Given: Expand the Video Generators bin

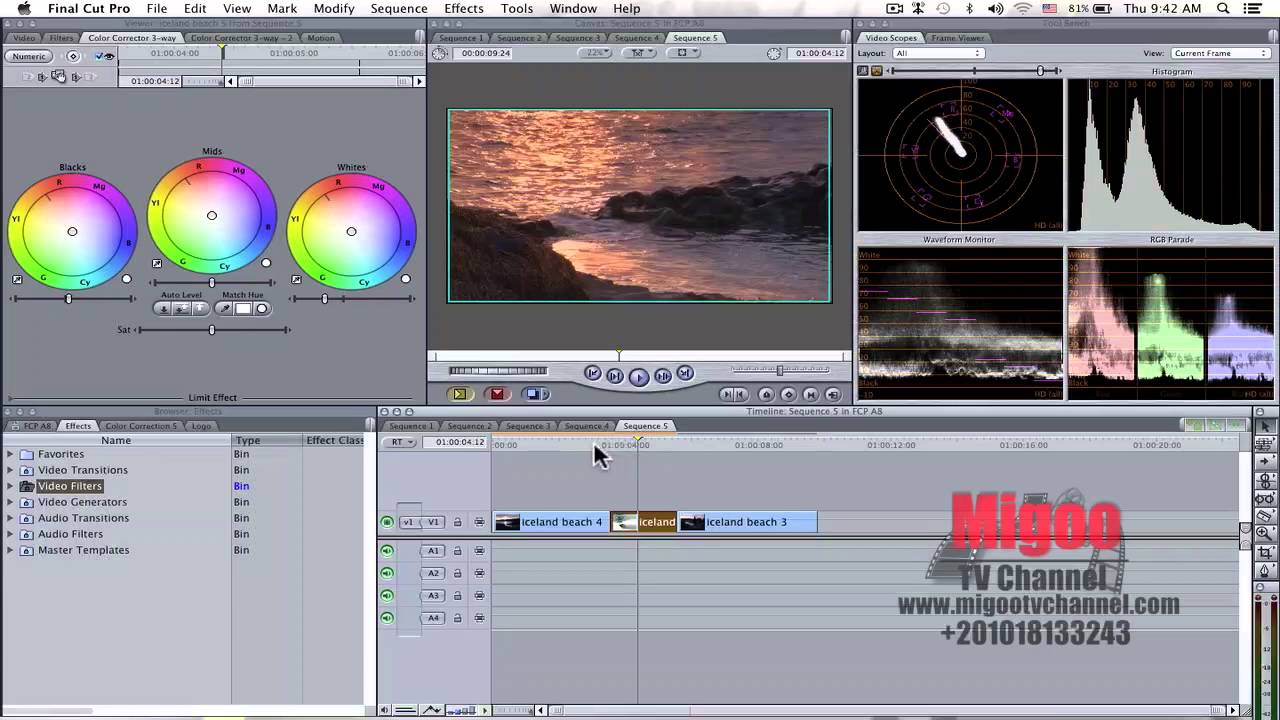Looking at the screenshot, I should point(10,502).
